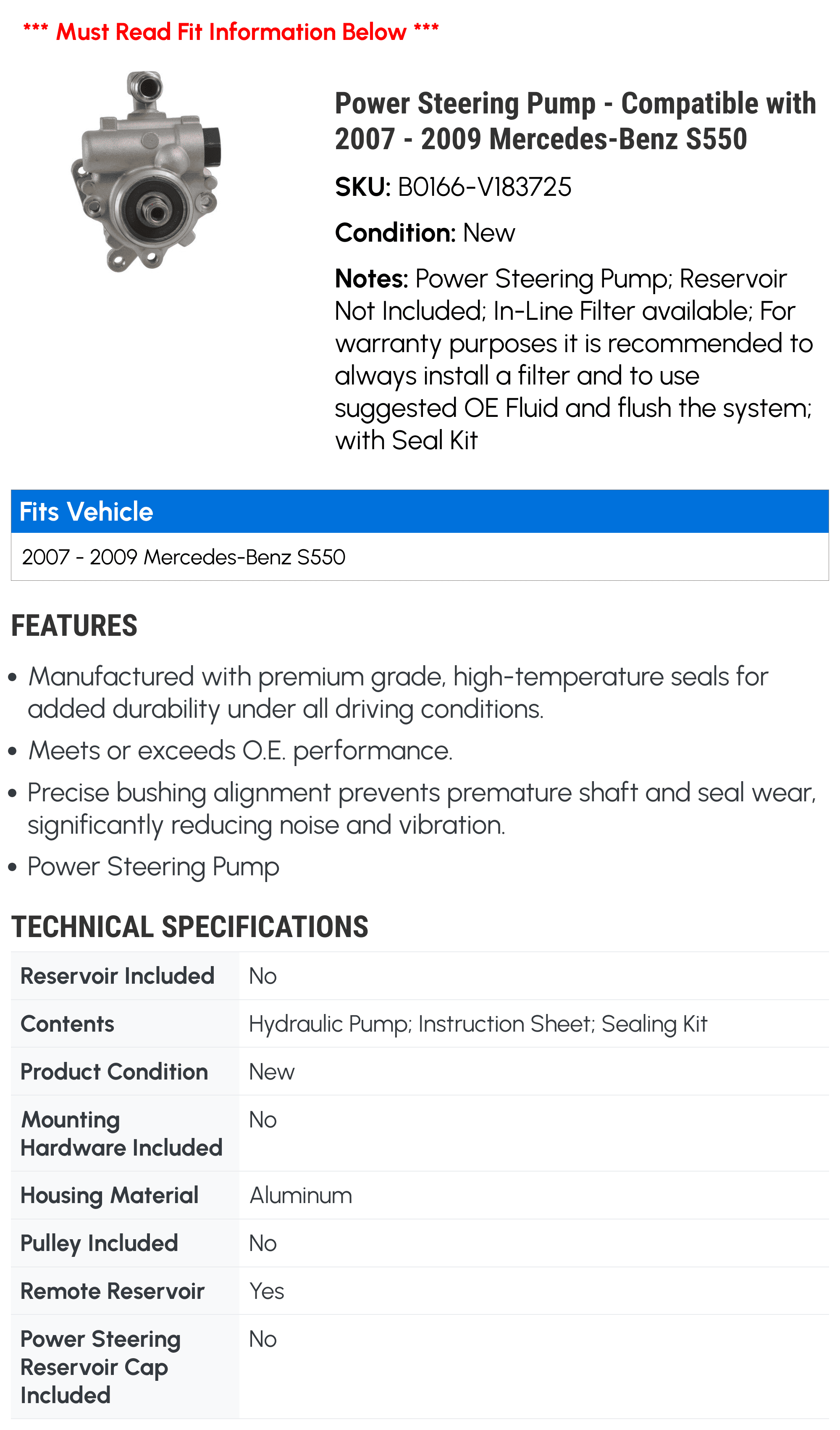The width and height of the screenshot is (840, 1430).
Task: Click the blue Fits Vehicle header bar
Action: click(x=420, y=511)
